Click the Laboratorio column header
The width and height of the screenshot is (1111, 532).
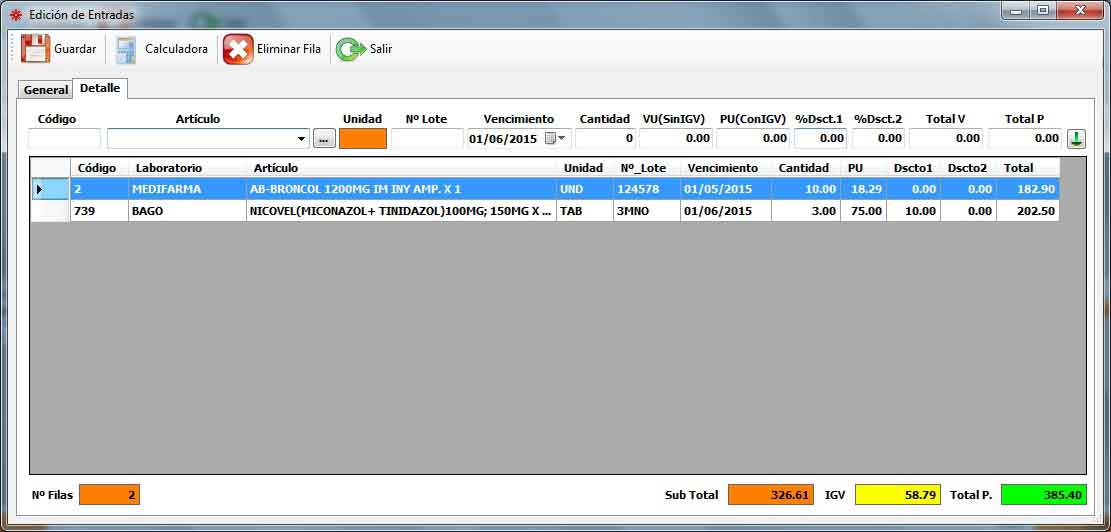point(168,168)
